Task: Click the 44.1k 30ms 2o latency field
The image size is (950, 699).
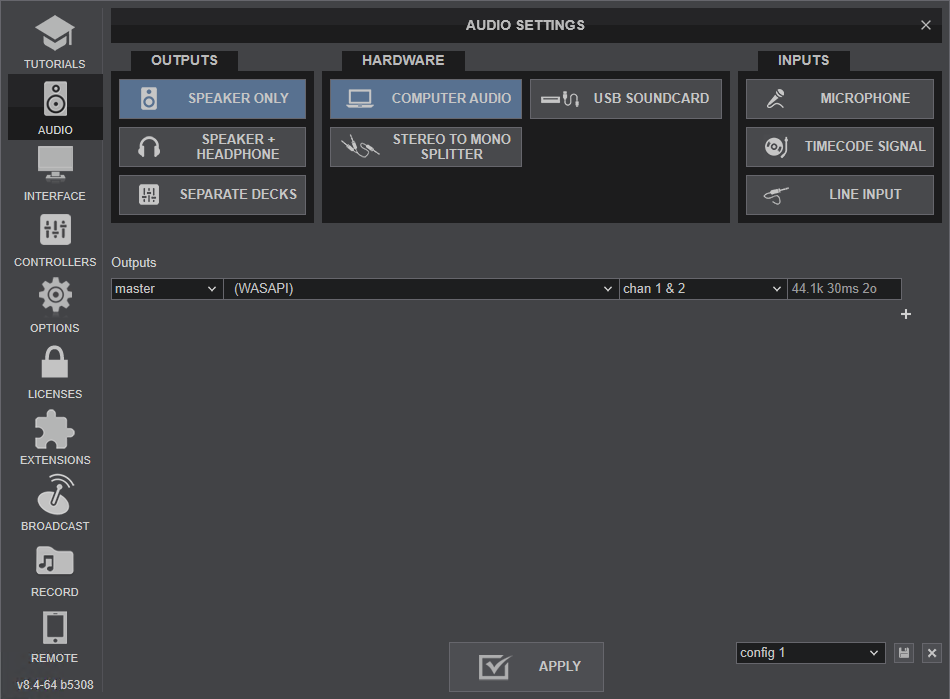Action: point(845,289)
